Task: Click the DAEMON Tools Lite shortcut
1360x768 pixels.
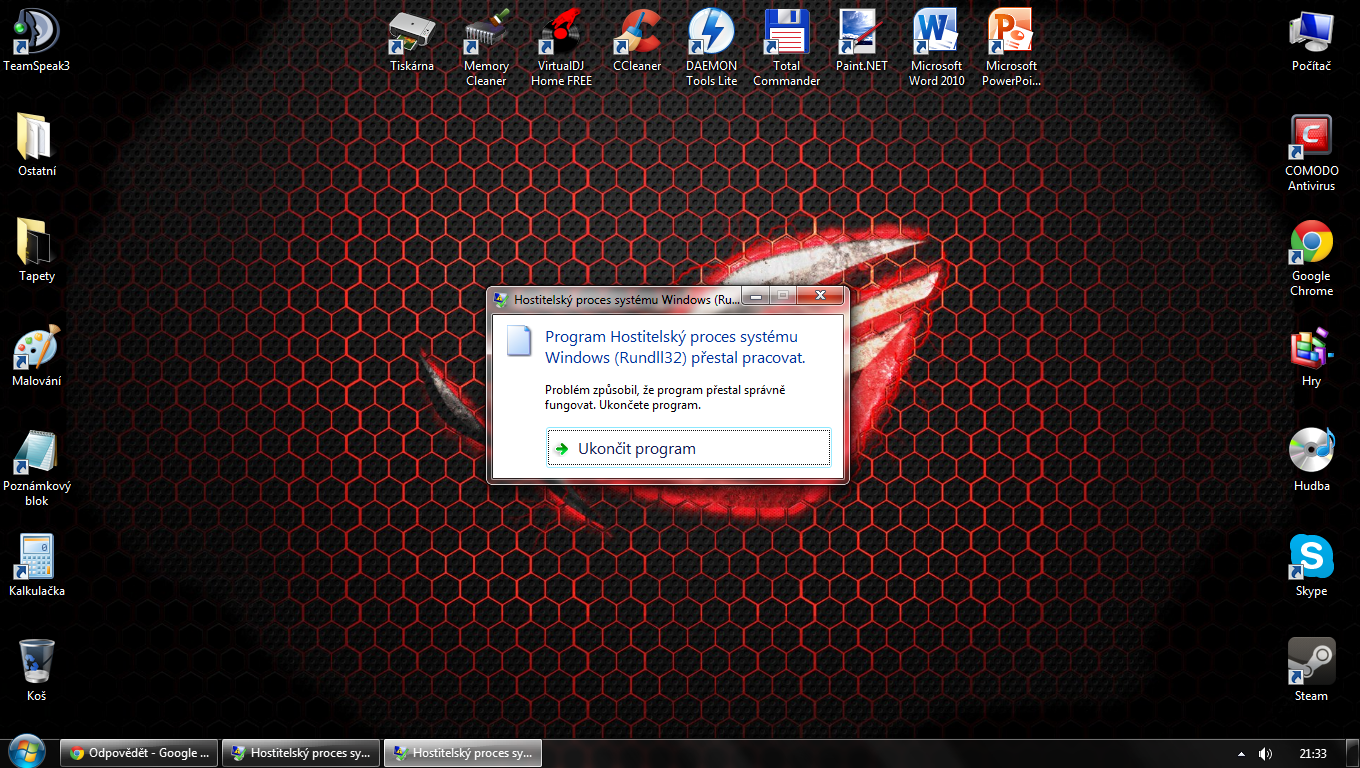Action: [711, 47]
